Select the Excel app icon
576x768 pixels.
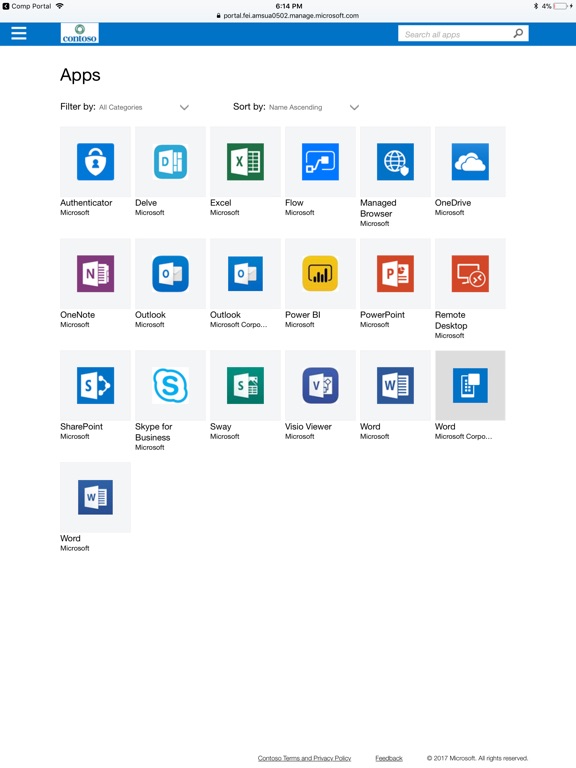[245, 162]
